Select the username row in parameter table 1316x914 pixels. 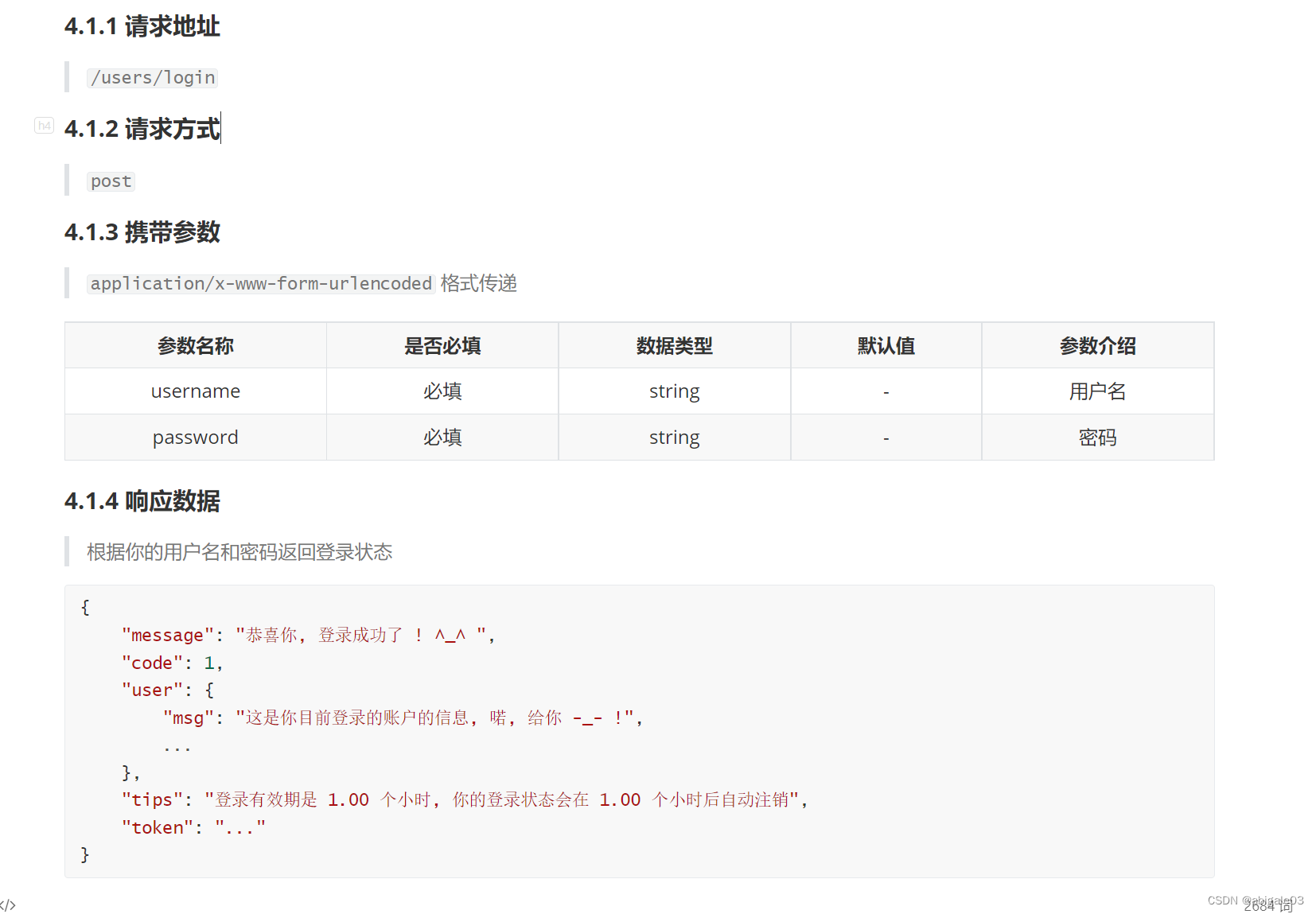(195, 391)
